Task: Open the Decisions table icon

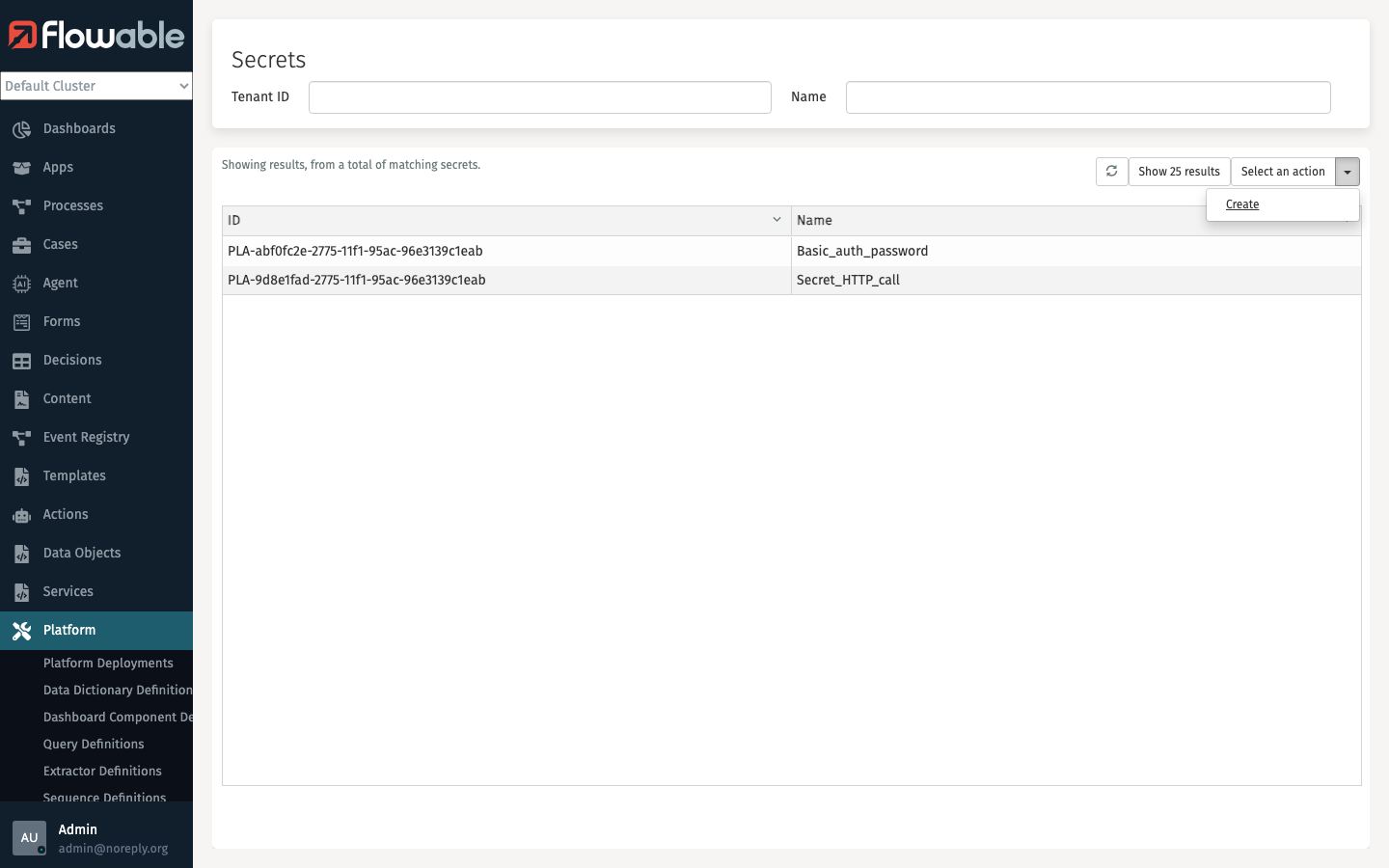Action: (x=21, y=361)
